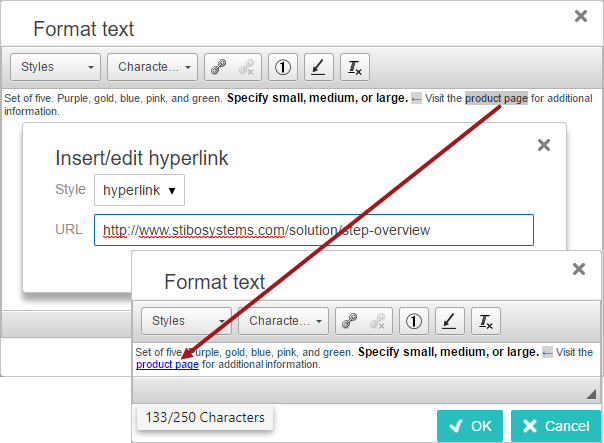The image size is (604, 443).
Task: Click remove link icon in lower toolbar
Action: [378, 321]
